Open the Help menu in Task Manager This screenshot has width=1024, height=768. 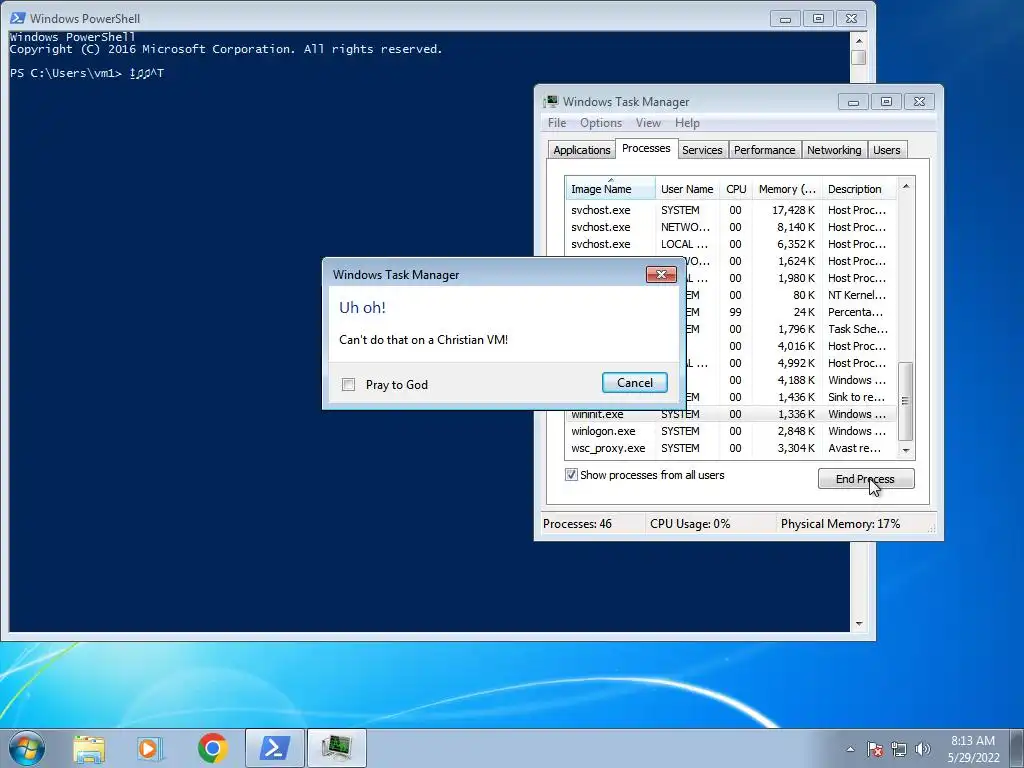tap(687, 123)
